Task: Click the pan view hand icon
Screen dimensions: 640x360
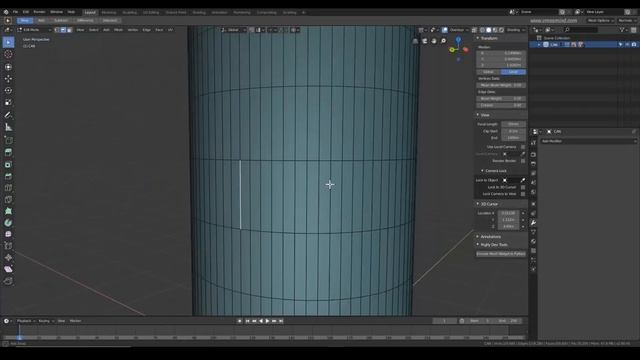Action: tap(434, 41)
